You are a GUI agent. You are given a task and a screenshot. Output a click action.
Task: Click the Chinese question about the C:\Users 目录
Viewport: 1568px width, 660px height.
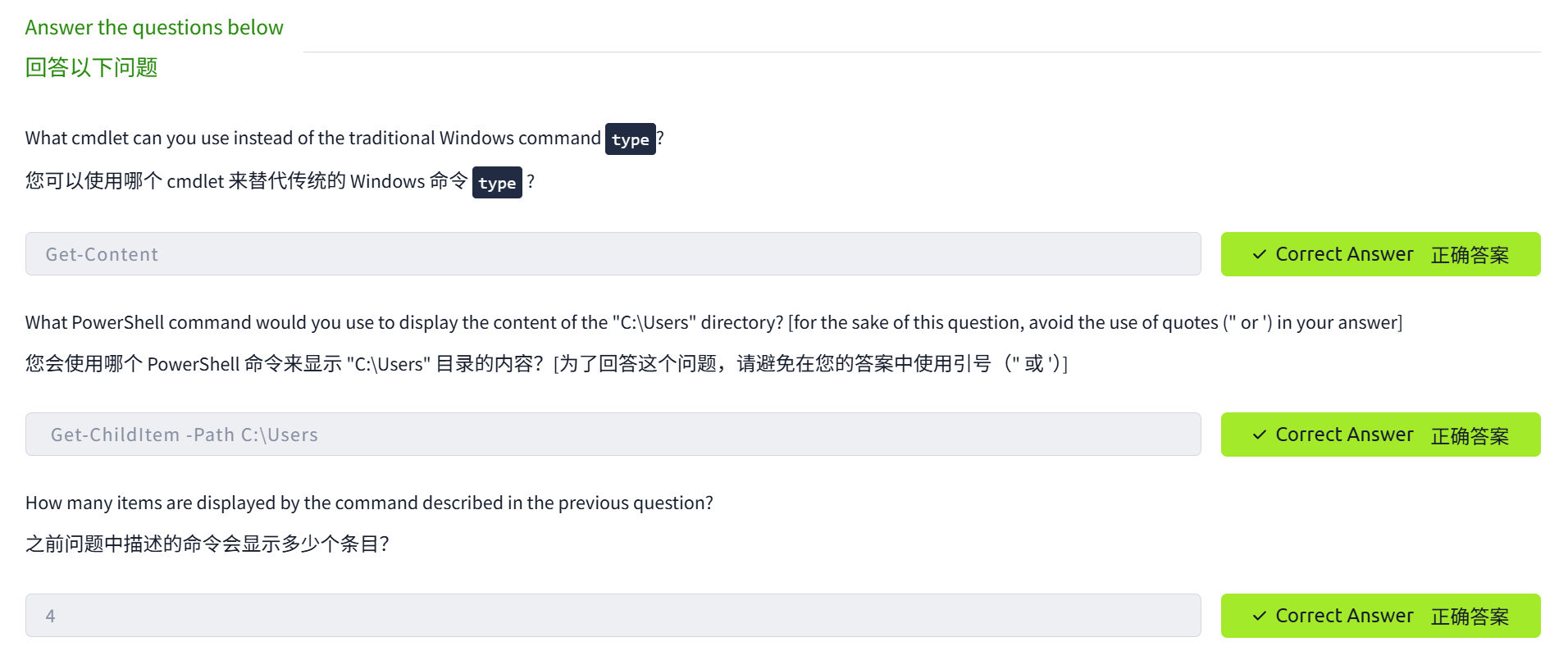click(x=545, y=364)
